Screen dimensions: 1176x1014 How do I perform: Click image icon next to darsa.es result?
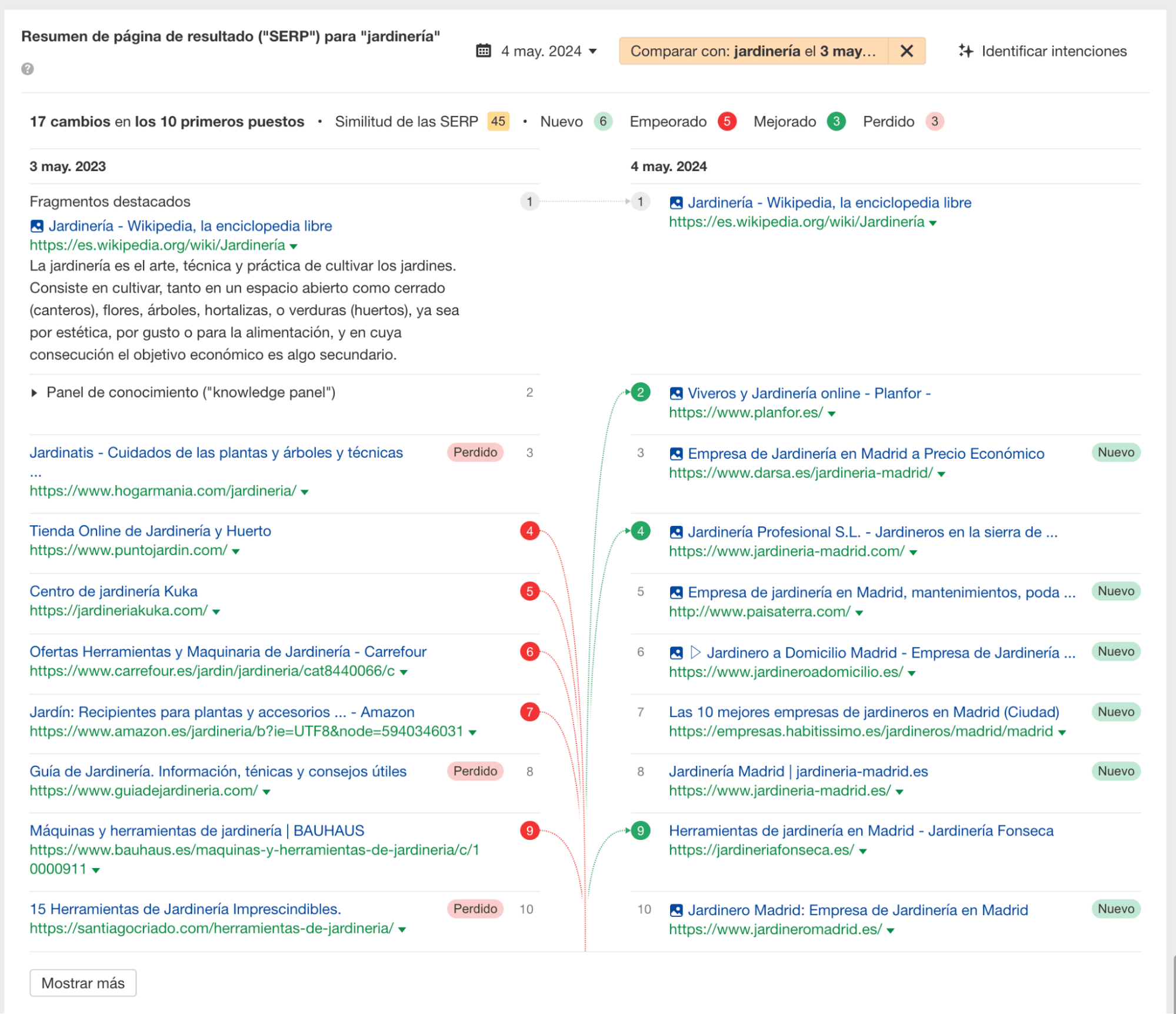676,454
